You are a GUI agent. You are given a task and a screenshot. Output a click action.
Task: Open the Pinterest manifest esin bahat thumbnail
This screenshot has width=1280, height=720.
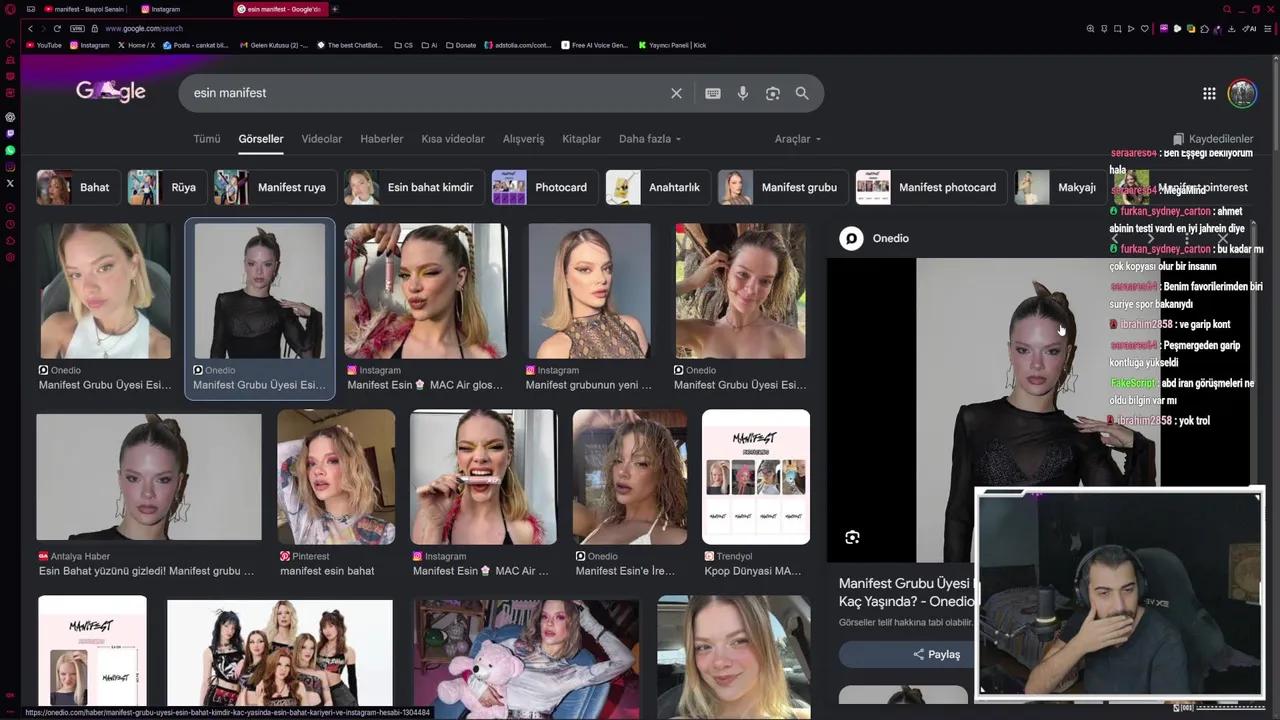(x=335, y=477)
